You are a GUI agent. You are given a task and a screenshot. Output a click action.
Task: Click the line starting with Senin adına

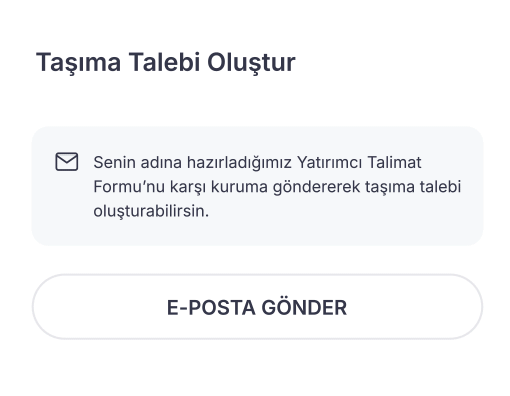click(x=257, y=163)
